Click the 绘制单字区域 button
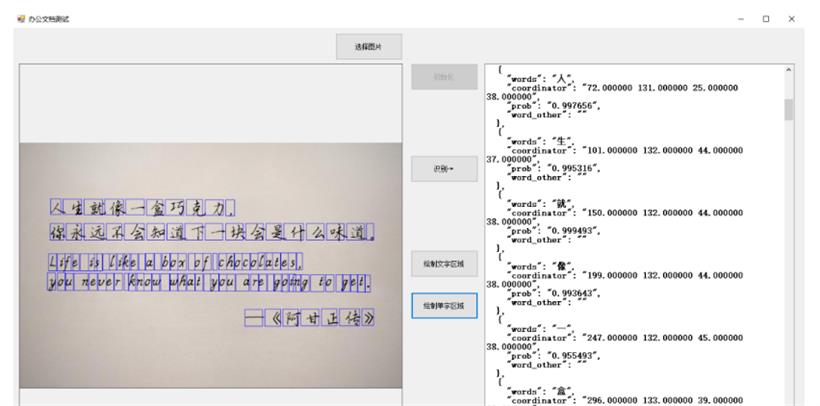This screenshot has width=820, height=406. pyautogui.click(x=444, y=306)
